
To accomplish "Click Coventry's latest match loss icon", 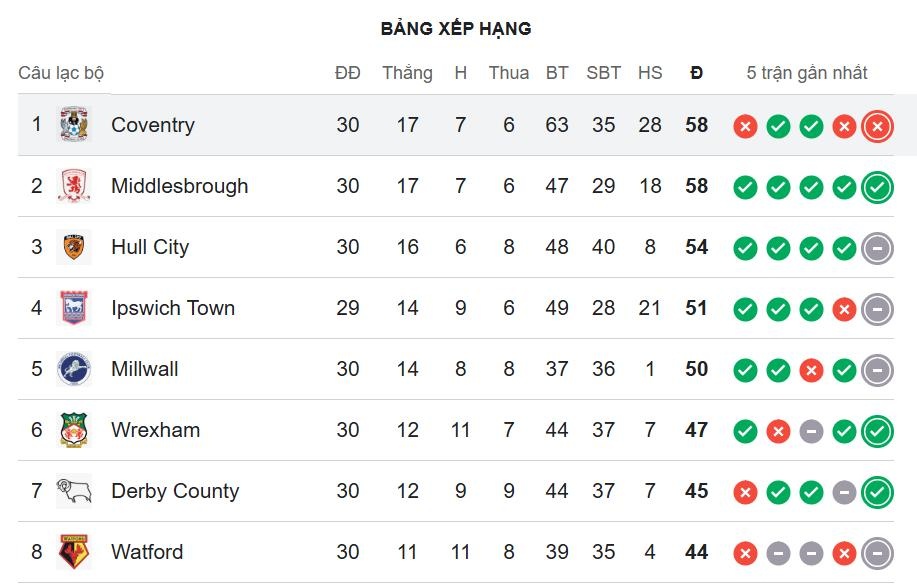I will click(877, 126).
